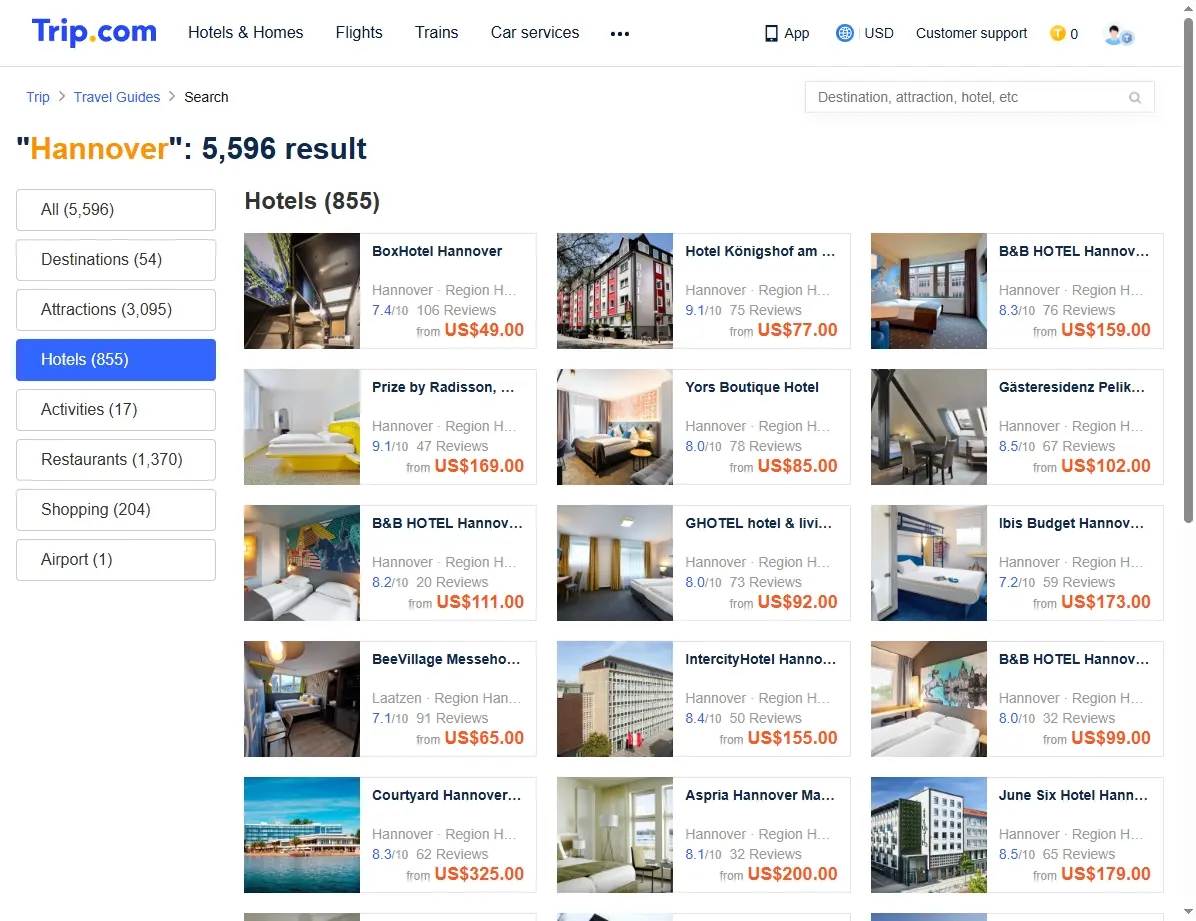
Task: Open the user profile avatar
Action: (x=1118, y=34)
